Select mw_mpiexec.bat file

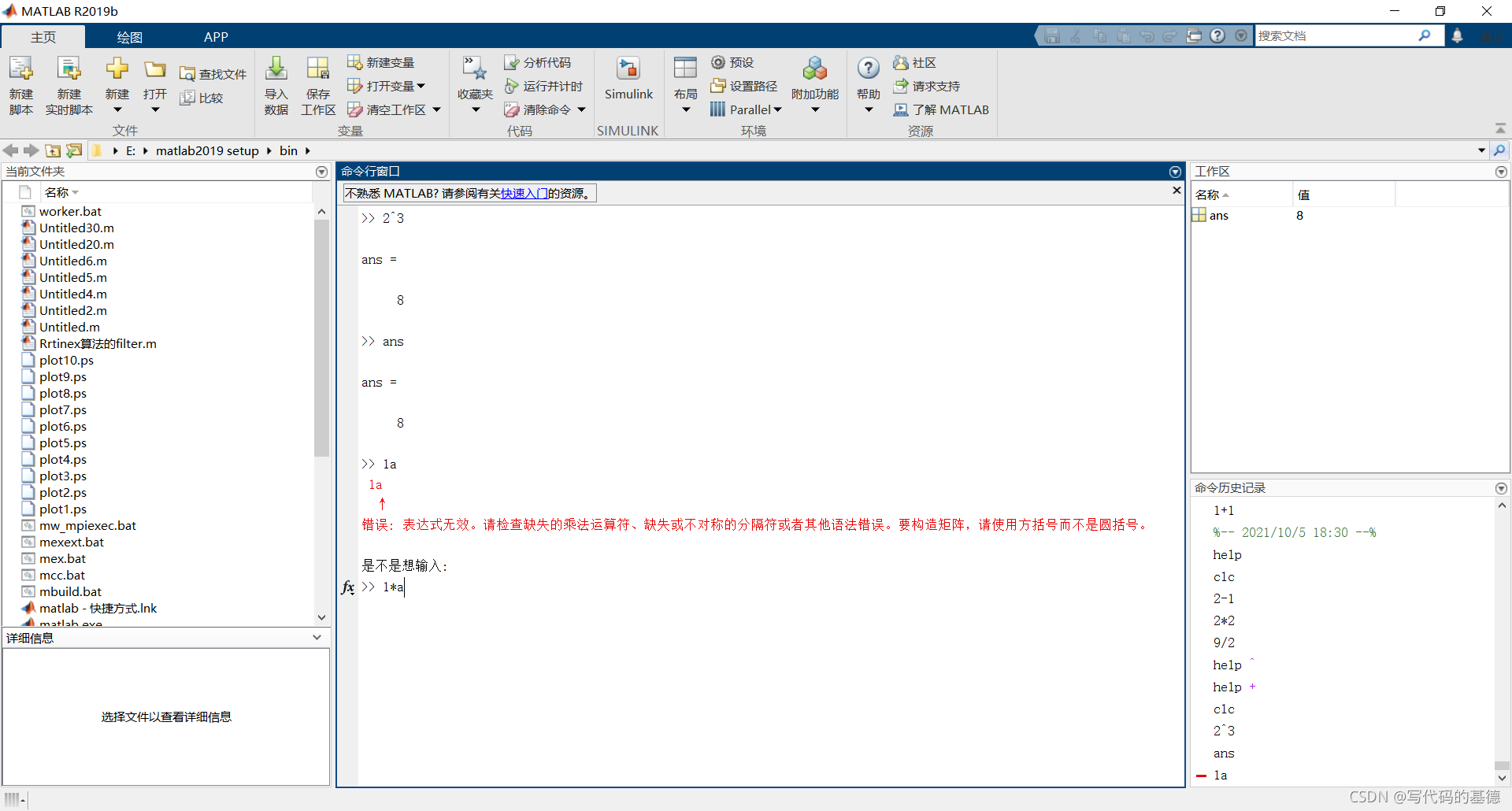click(87, 525)
